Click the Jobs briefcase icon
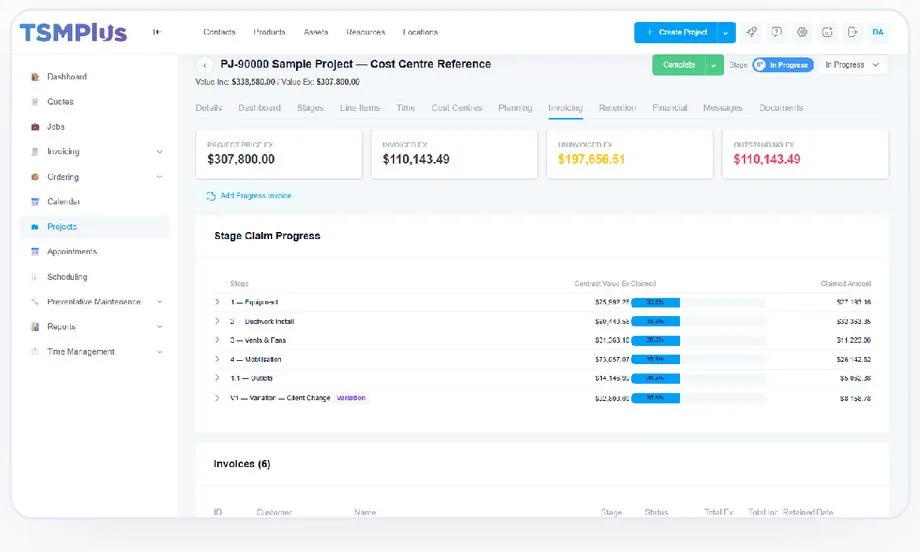Viewport: 920px width, 552px height. [35, 127]
